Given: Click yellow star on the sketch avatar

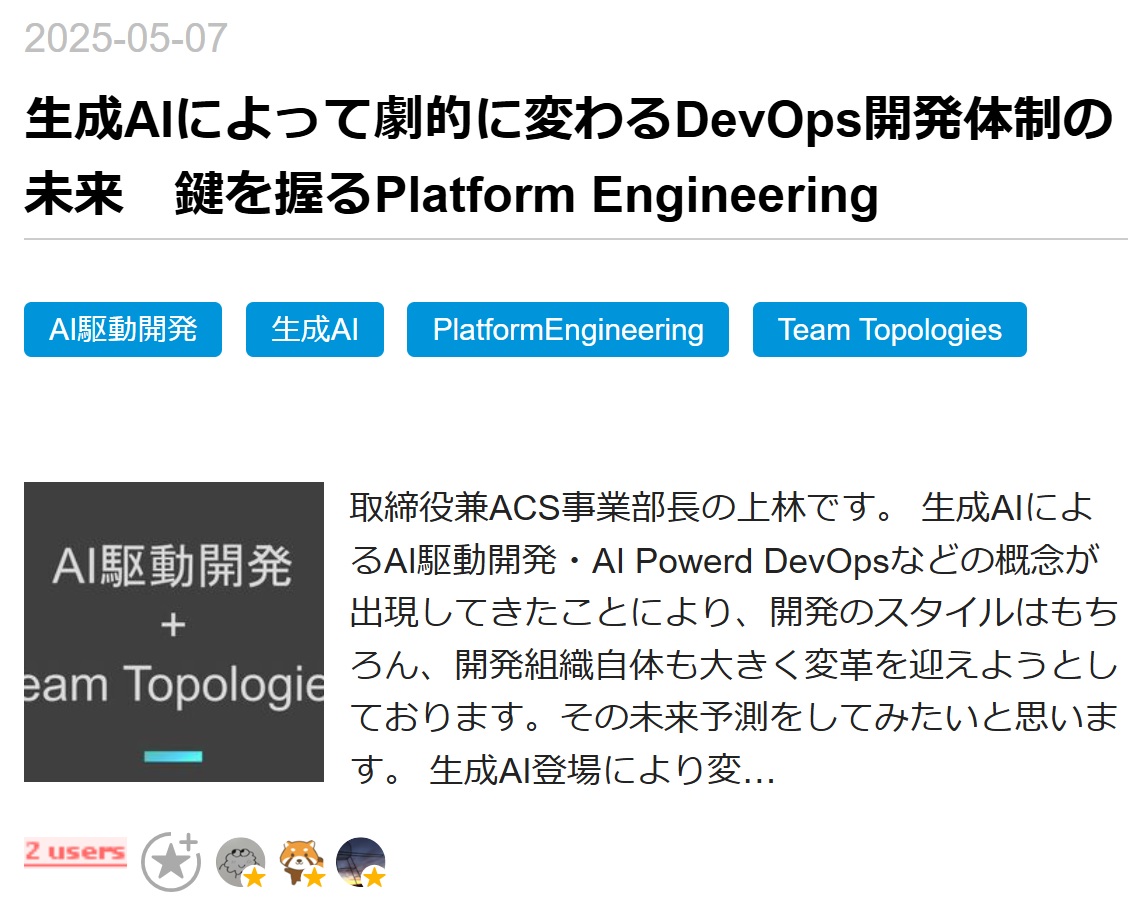Looking at the screenshot, I should [x=254, y=877].
